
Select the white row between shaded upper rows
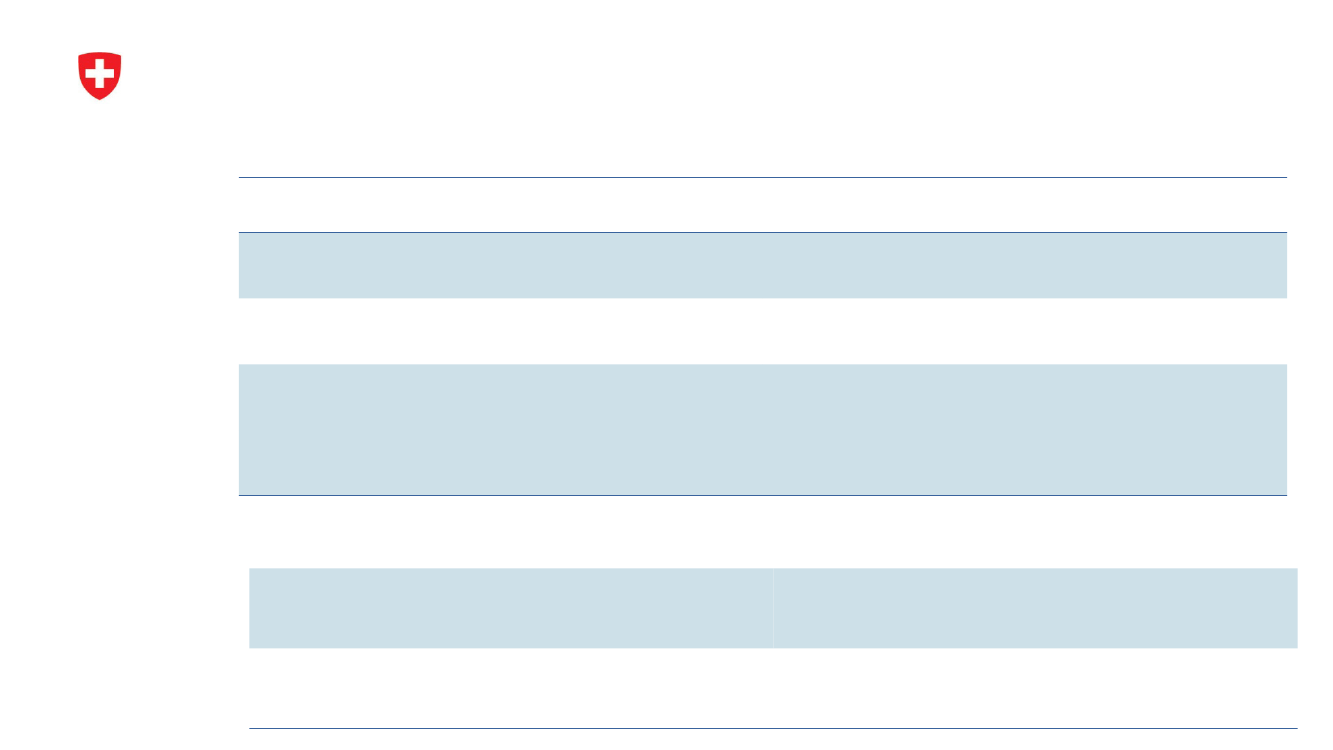[762, 331]
